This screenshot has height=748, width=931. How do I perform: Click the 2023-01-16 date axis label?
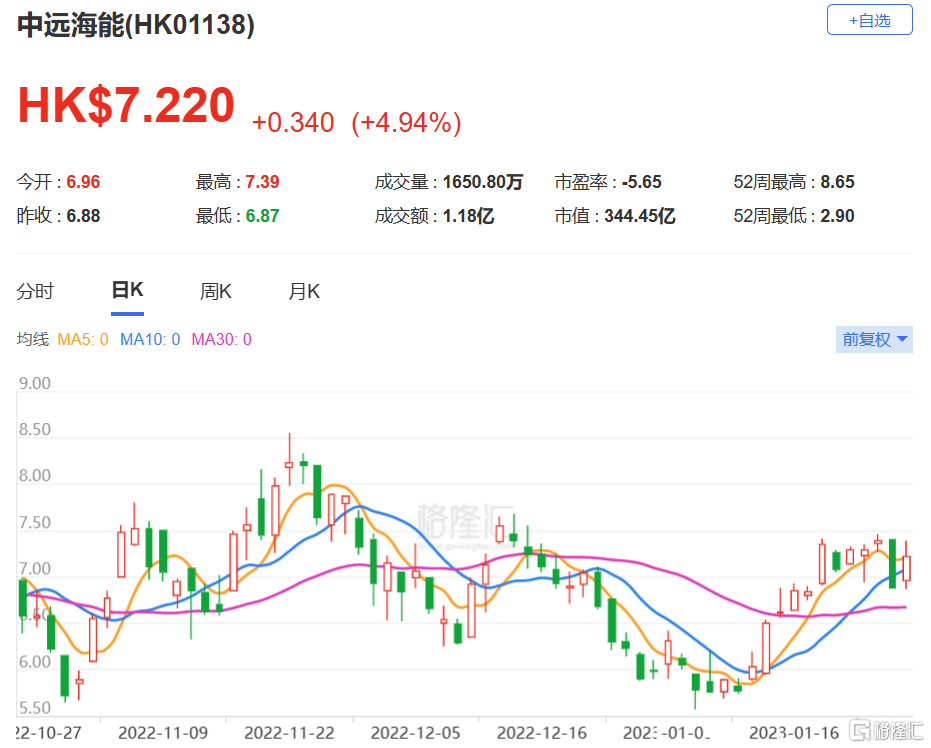[794, 733]
